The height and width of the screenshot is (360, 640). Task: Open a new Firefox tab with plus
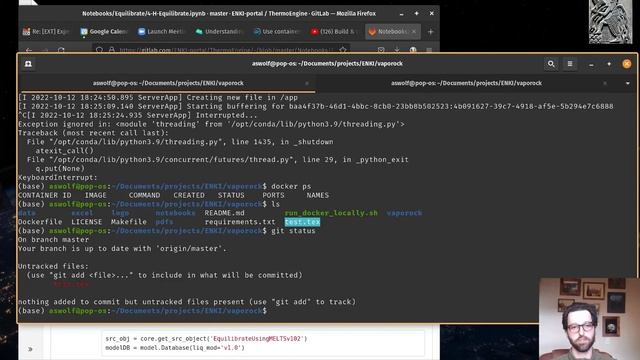coord(430,31)
